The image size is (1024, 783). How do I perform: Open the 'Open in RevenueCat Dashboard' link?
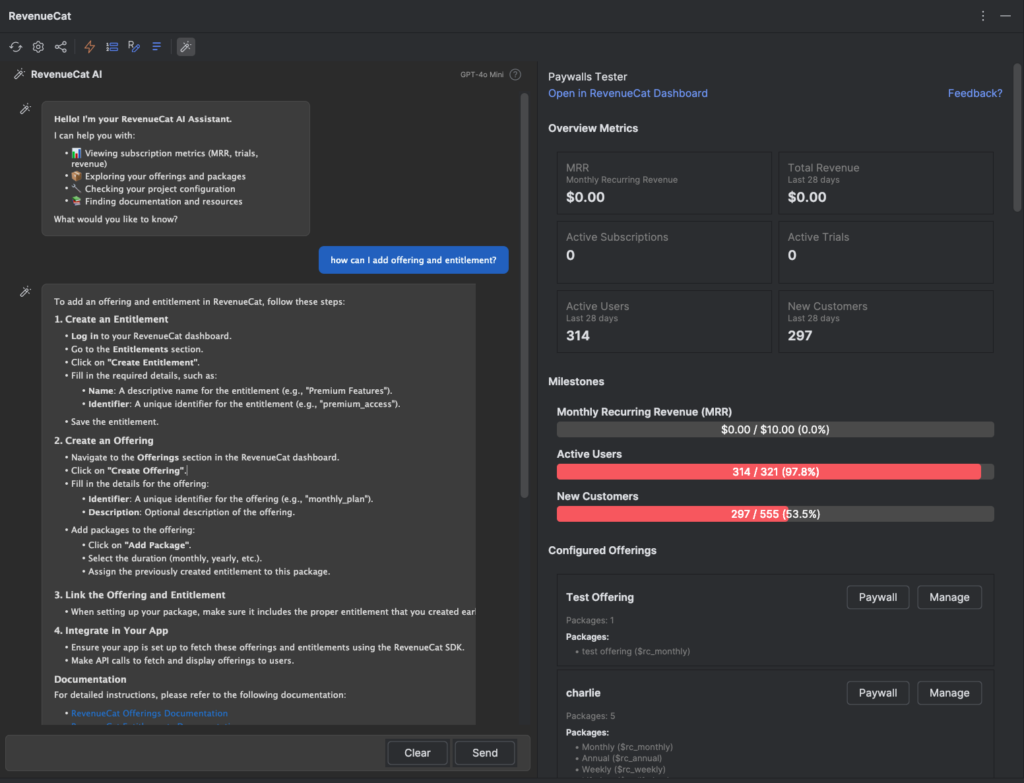coord(627,93)
